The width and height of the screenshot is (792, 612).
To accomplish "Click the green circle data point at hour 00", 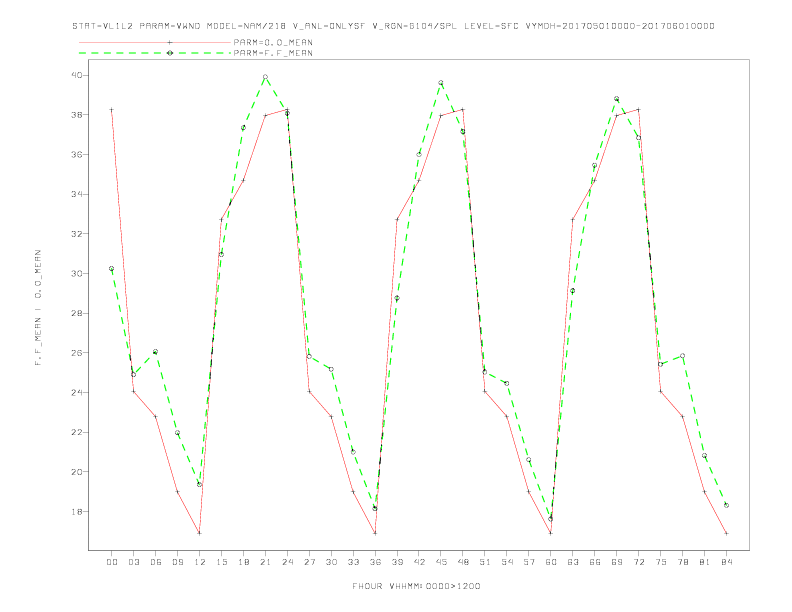I will pos(112,269).
